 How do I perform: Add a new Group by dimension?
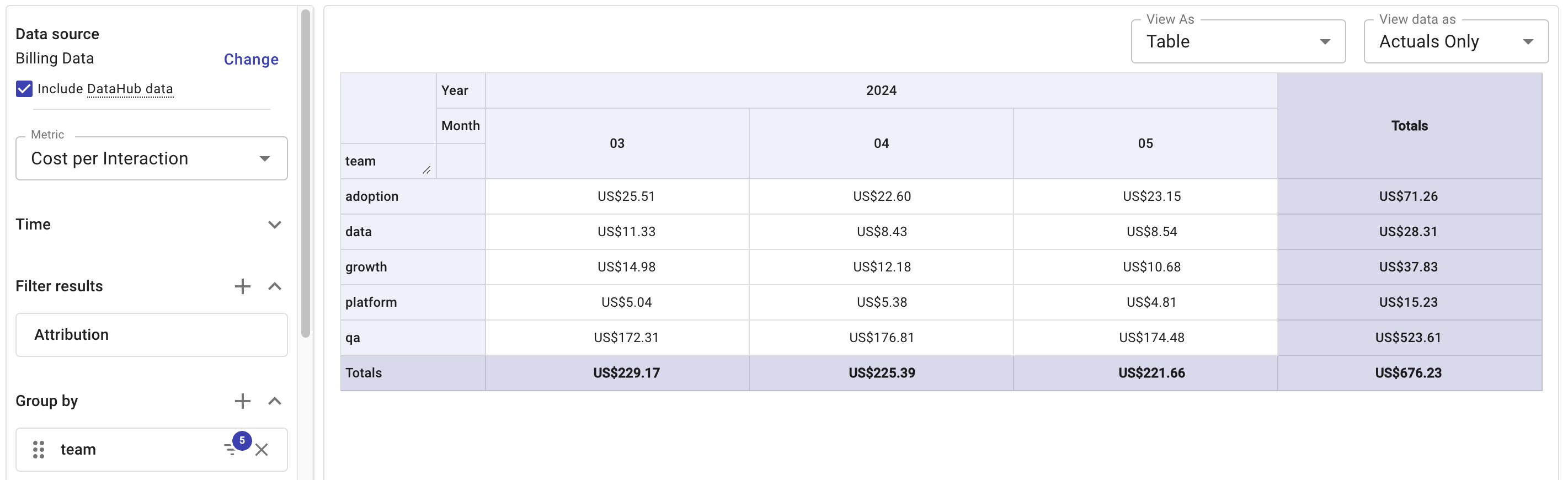tap(242, 401)
